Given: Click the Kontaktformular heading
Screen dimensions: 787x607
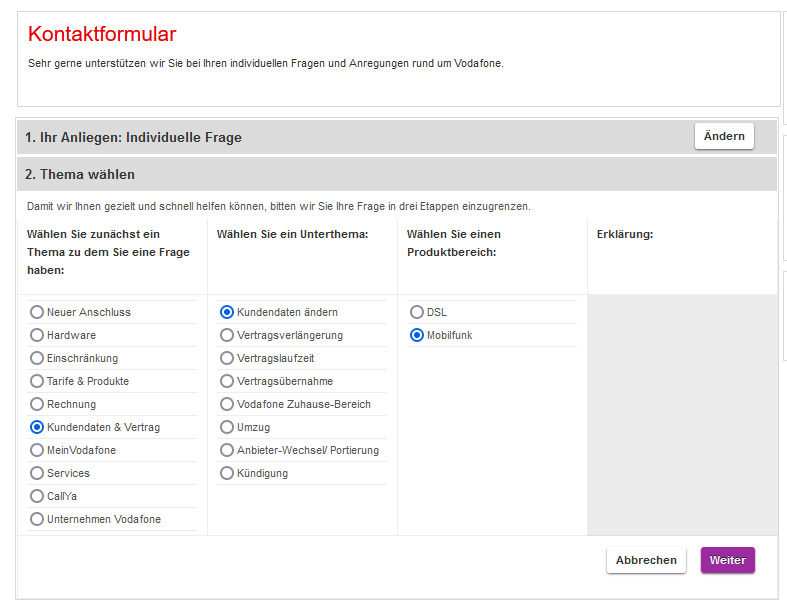Looking at the screenshot, I should tap(102, 34).
